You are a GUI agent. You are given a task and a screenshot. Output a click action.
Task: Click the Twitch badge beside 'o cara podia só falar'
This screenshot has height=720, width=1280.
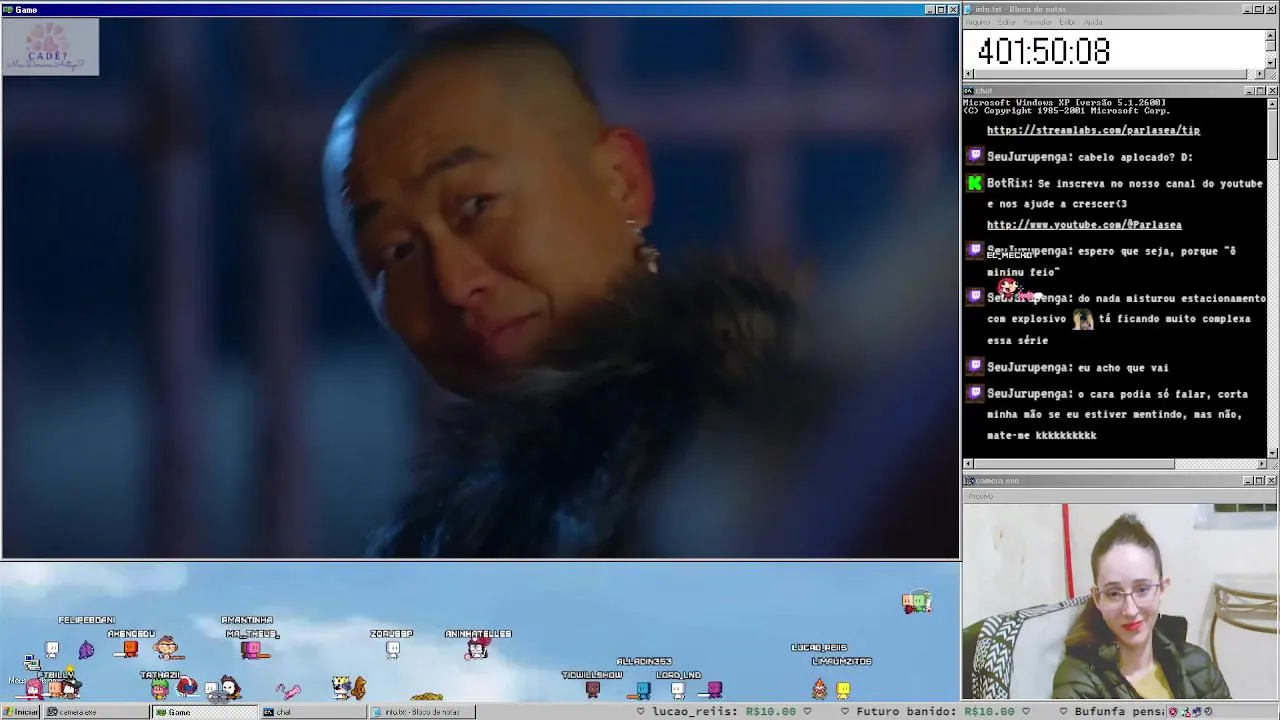(x=975, y=393)
